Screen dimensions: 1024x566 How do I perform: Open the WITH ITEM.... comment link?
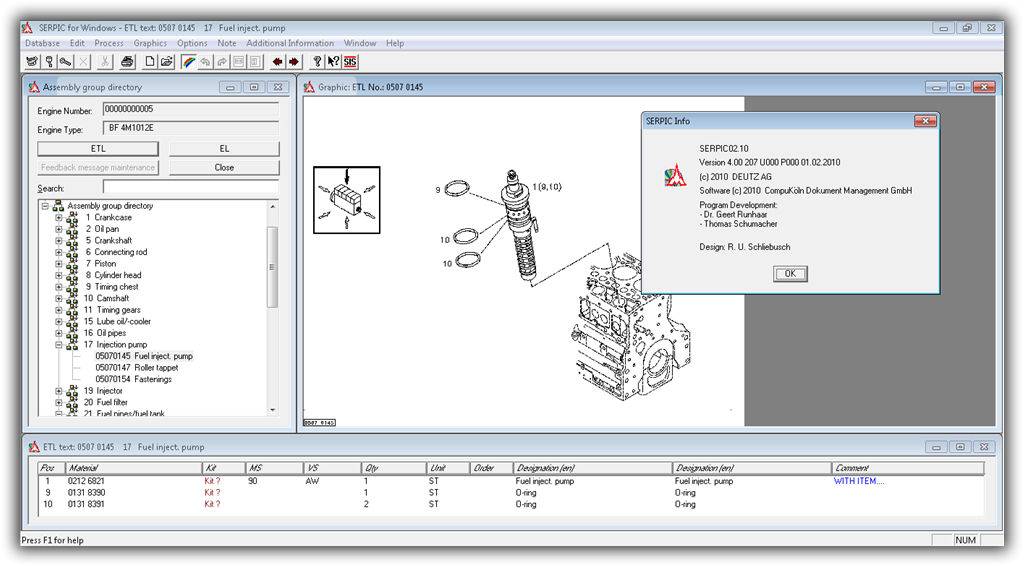click(859, 481)
